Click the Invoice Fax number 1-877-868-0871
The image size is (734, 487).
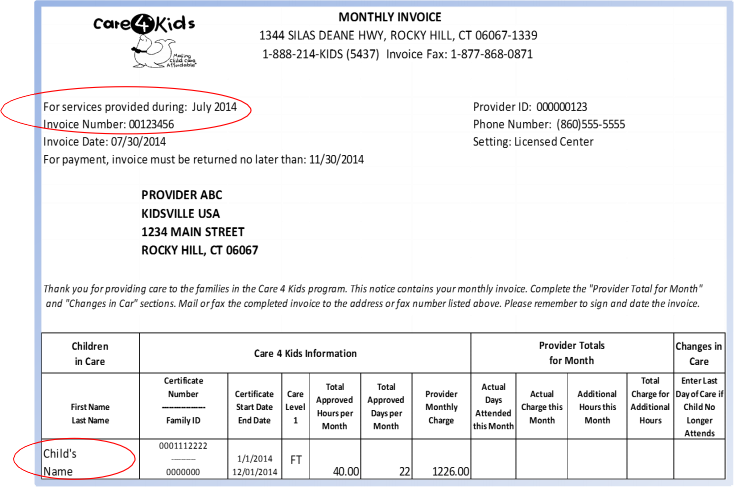coord(492,54)
